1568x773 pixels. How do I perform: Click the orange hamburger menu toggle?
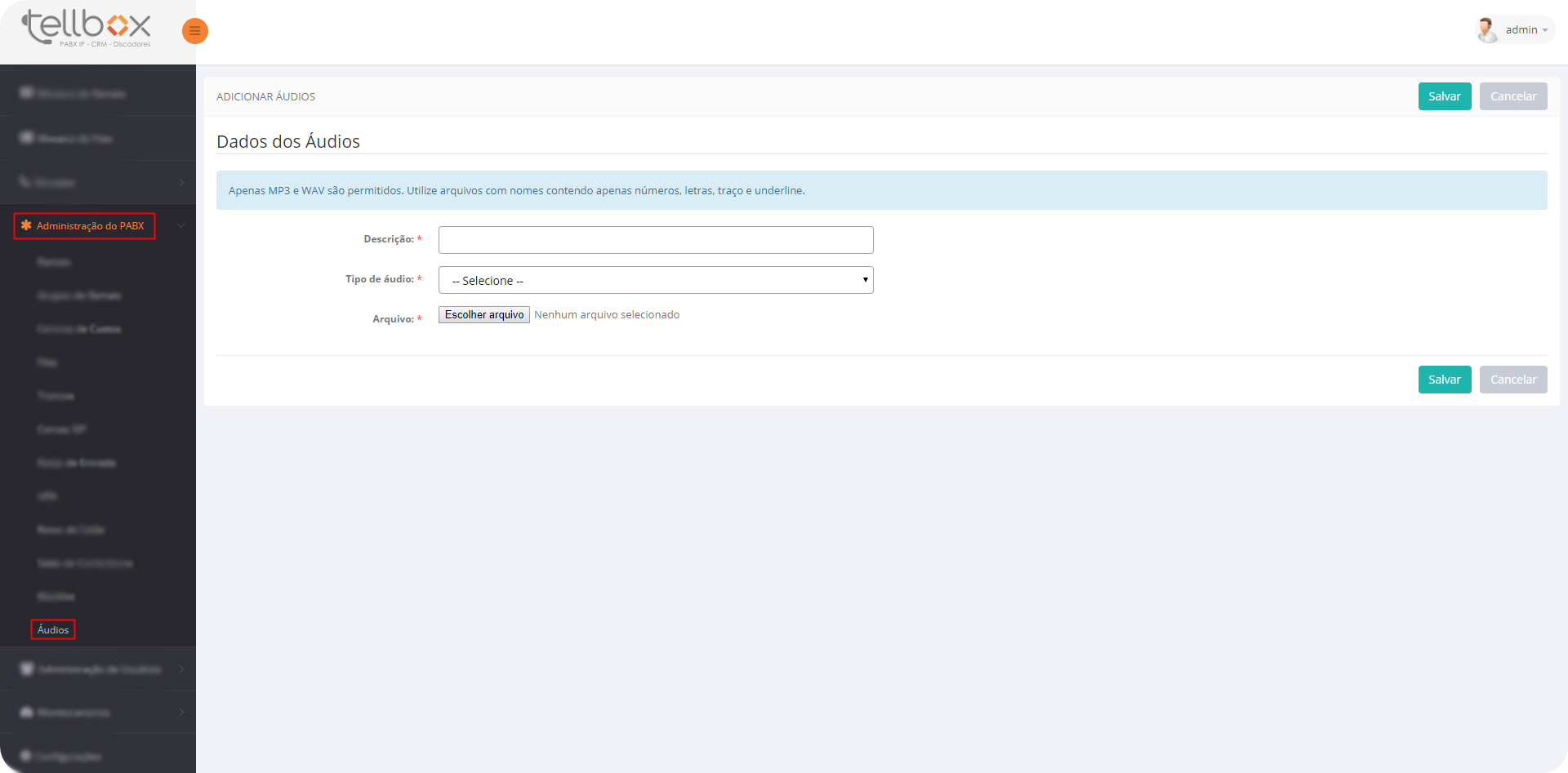[x=194, y=31]
